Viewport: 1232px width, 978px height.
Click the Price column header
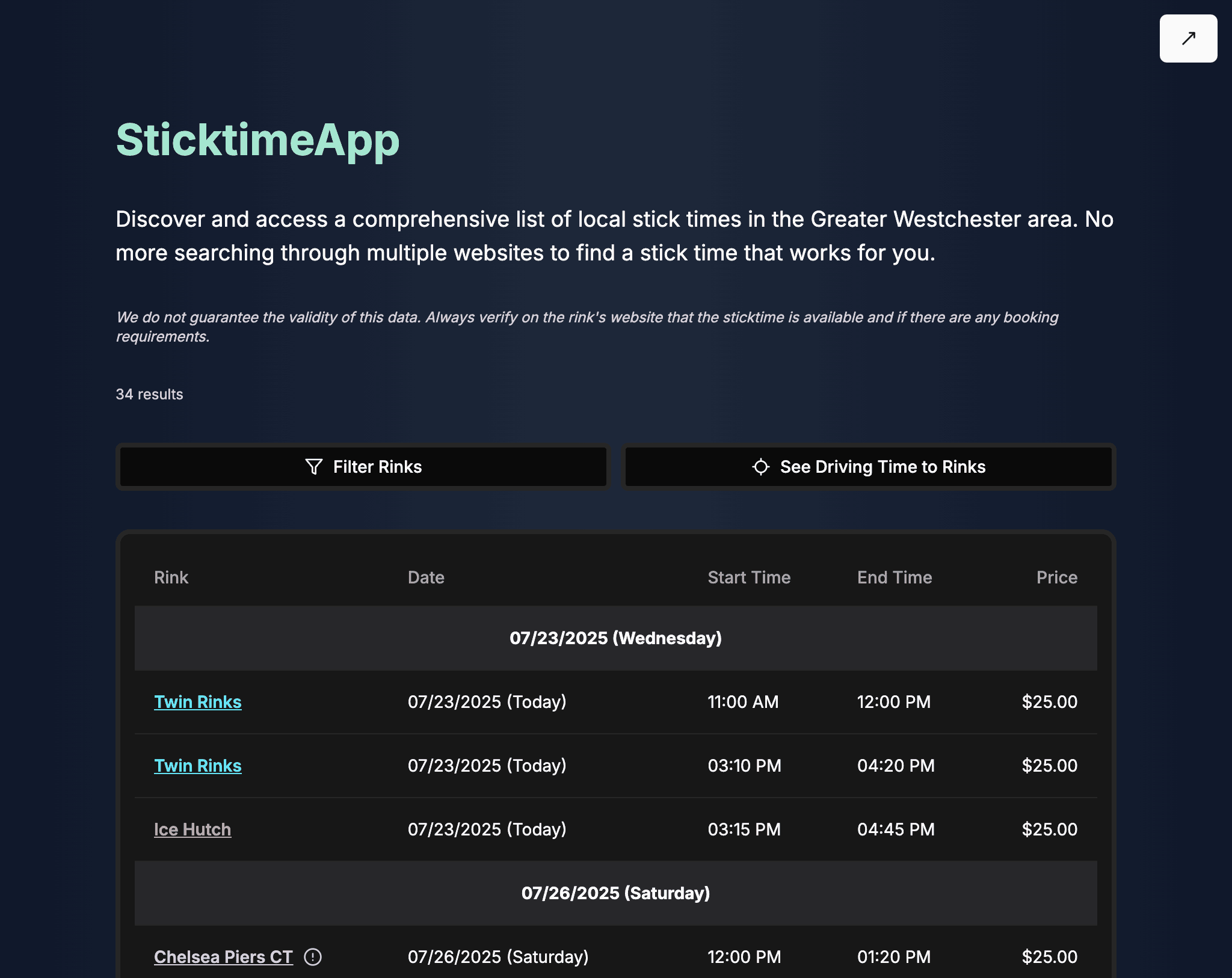pyautogui.click(x=1057, y=577)
